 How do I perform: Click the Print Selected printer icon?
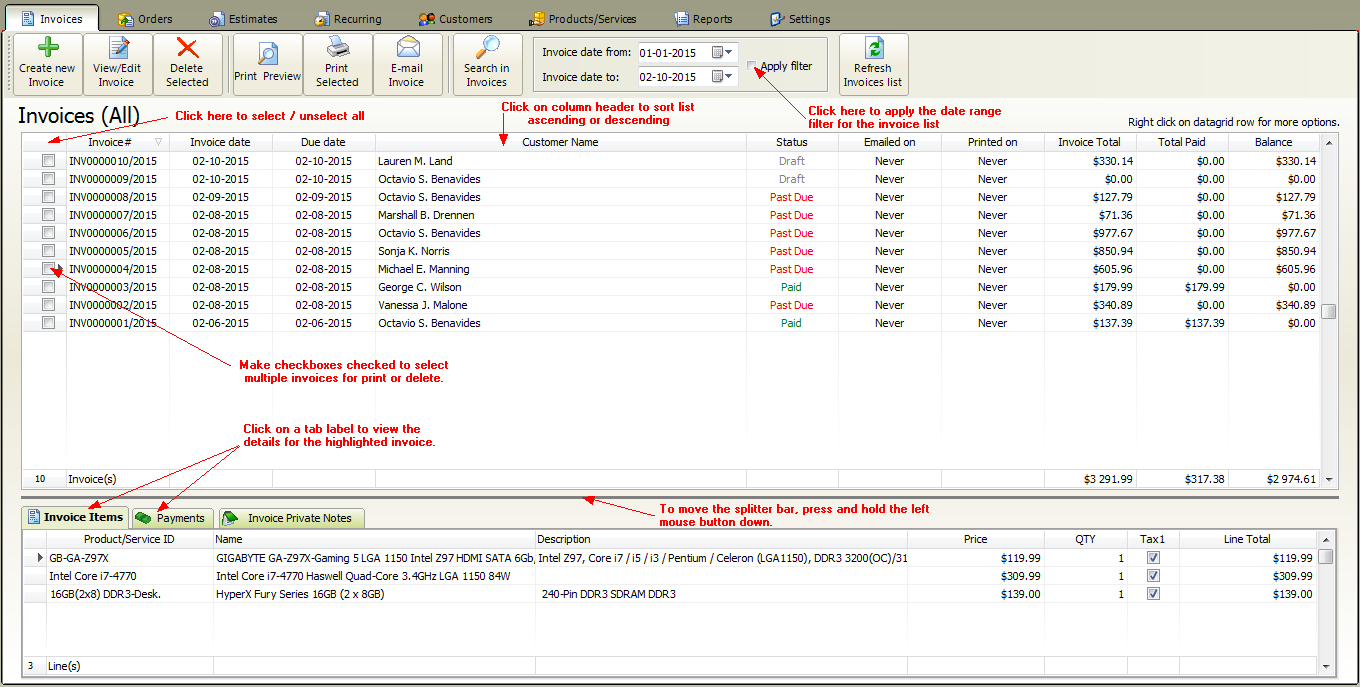coord(337,48)
